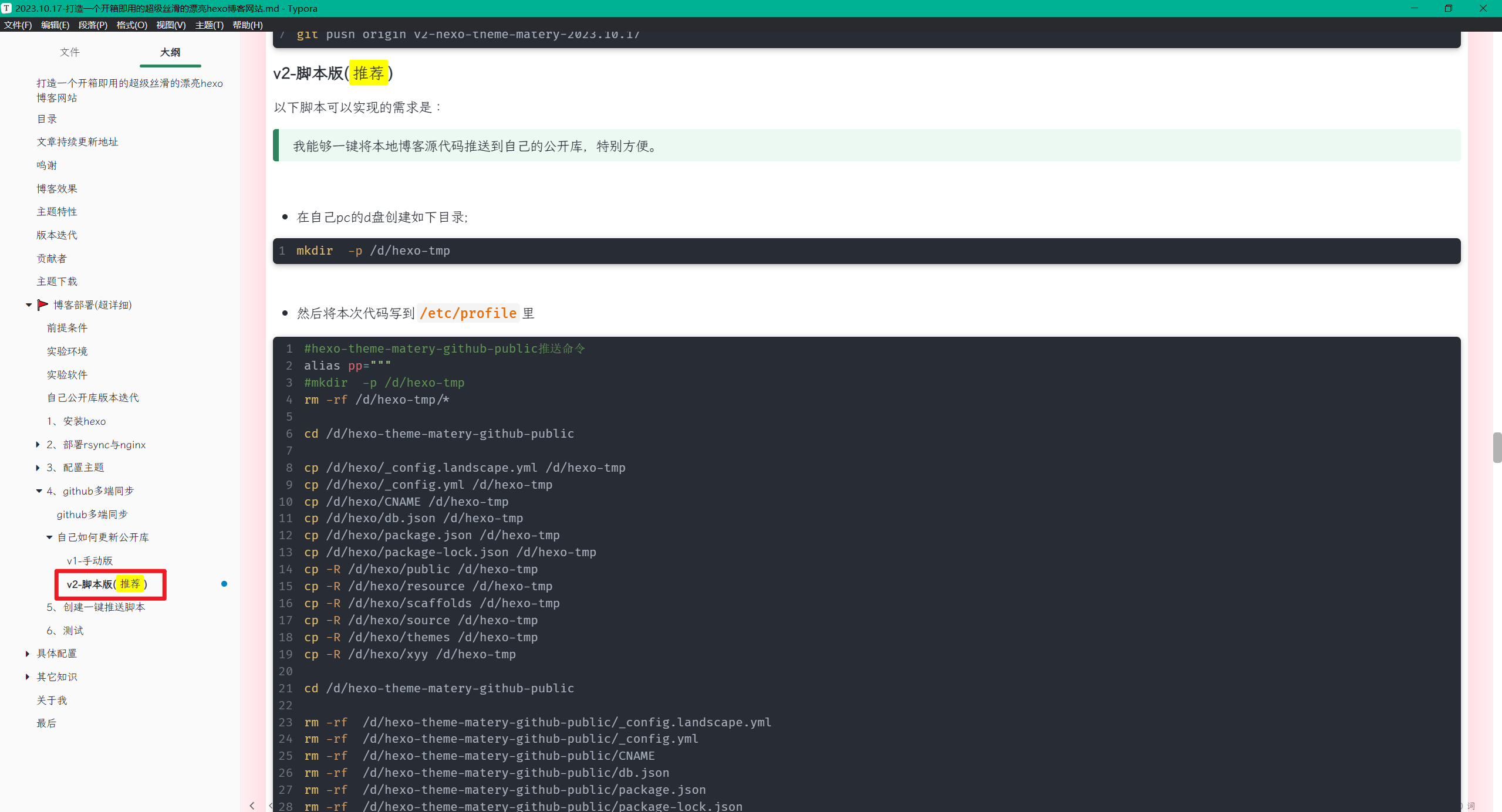Collapse the 博客部署(超详细) outline section
Viewport: 1502px width, 812px height.
(28, 304)
